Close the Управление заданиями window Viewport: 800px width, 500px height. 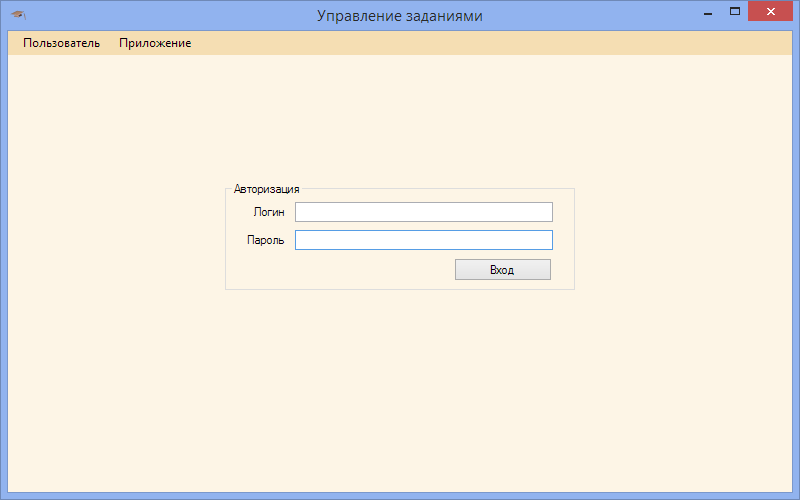[770, 11]
